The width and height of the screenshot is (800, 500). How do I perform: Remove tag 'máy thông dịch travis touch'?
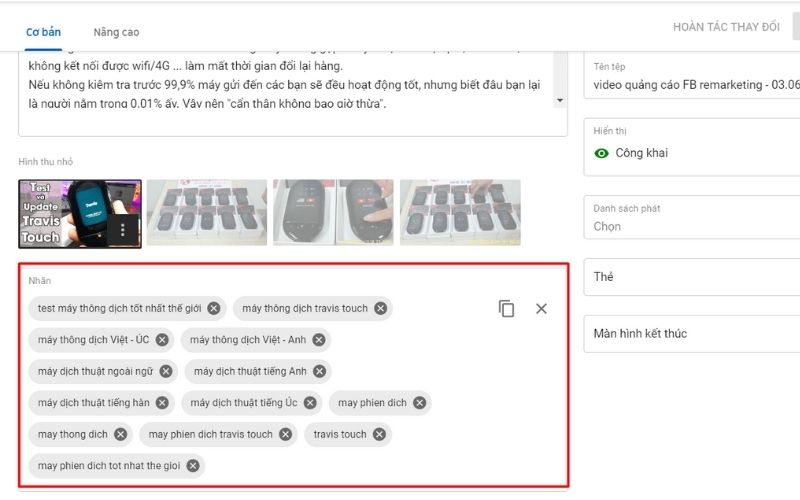click(381, 308)
